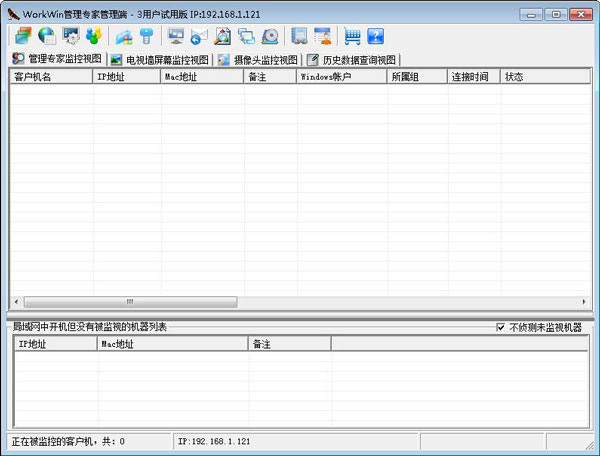Click the monitor screen toolbar icon
The width and height of the screenshot is (600, 456).
pyautogui.click(x=176, y=36)
